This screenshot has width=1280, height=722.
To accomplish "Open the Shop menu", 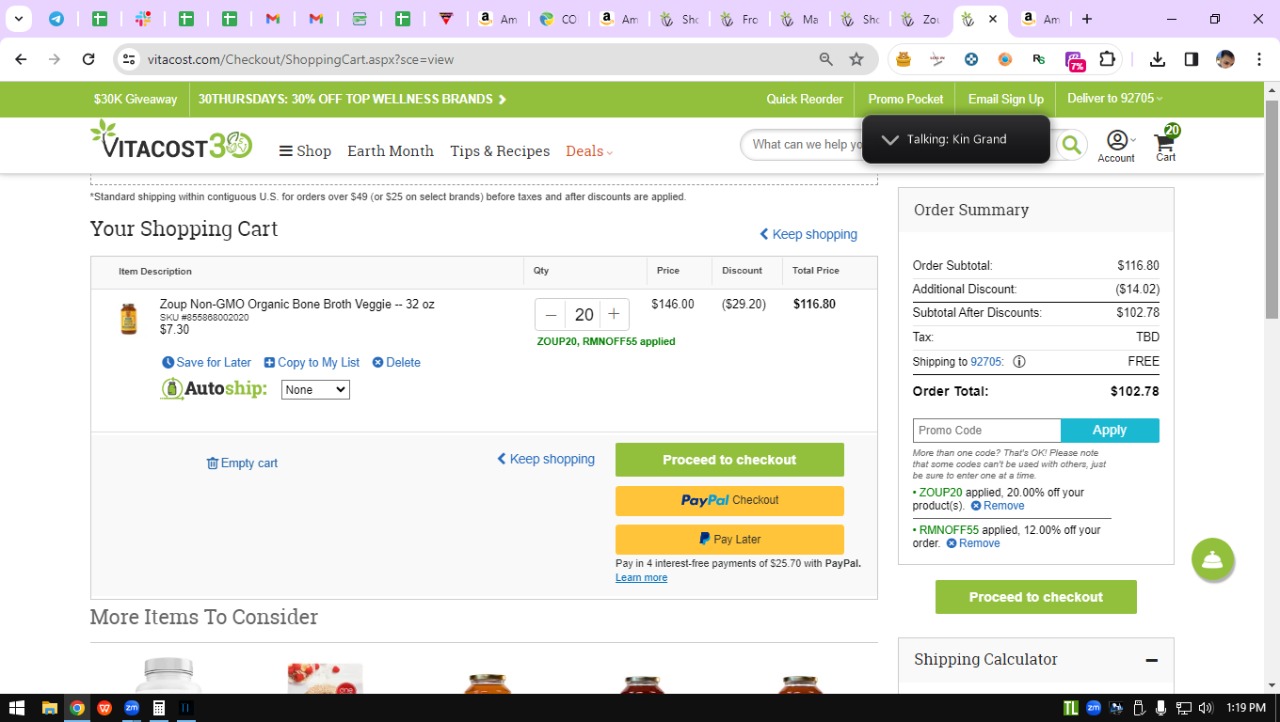I will click(x=305, y=151).
